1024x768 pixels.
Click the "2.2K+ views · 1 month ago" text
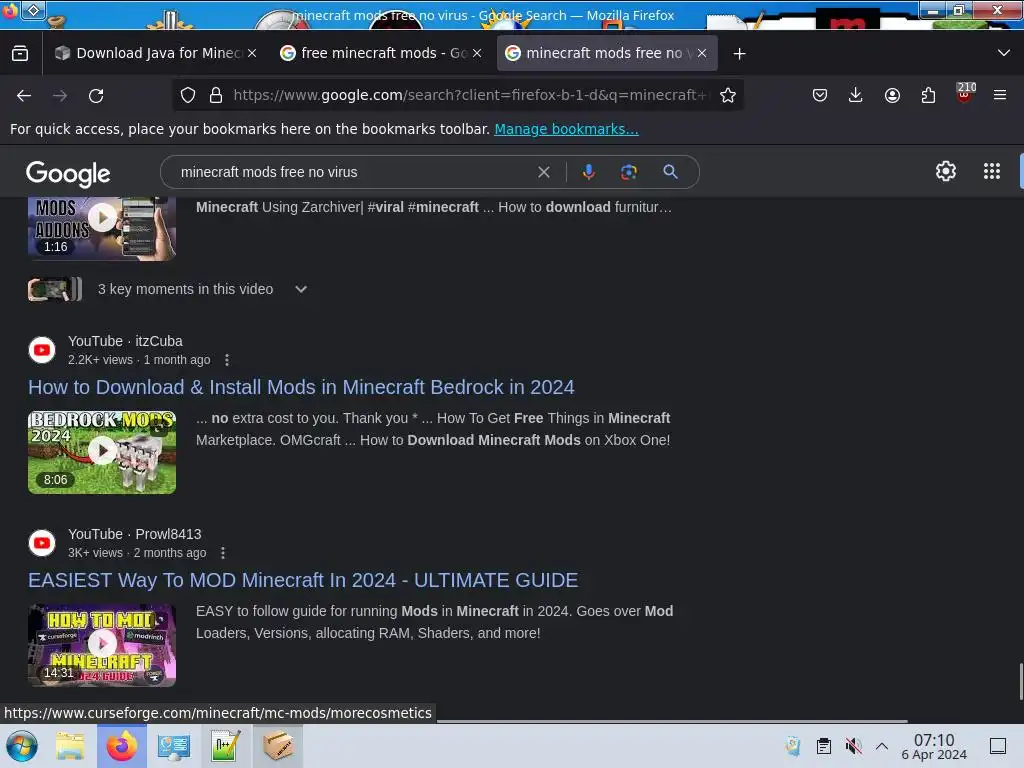139,360
